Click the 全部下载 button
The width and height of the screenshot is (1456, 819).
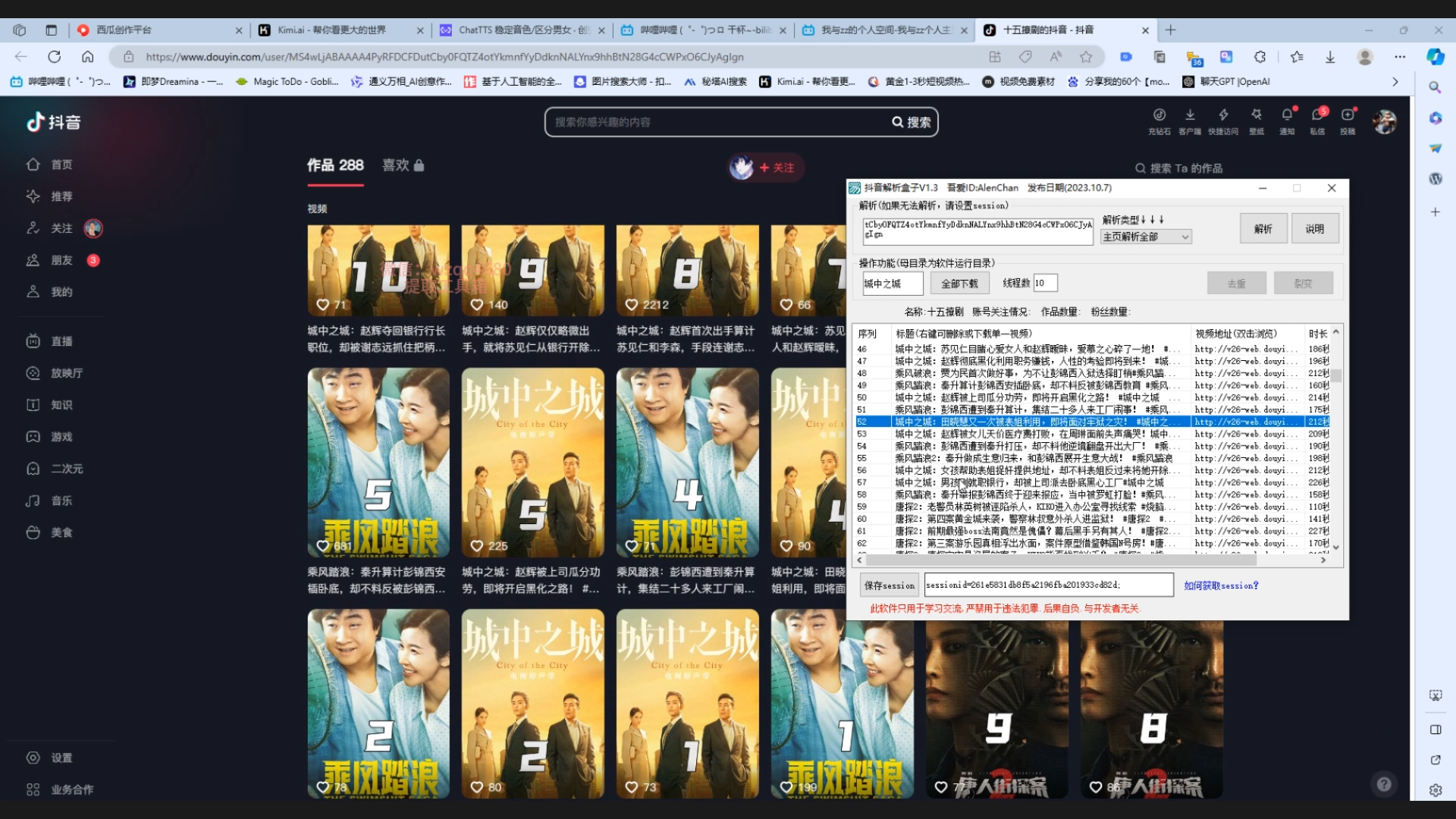pos(959,284)
